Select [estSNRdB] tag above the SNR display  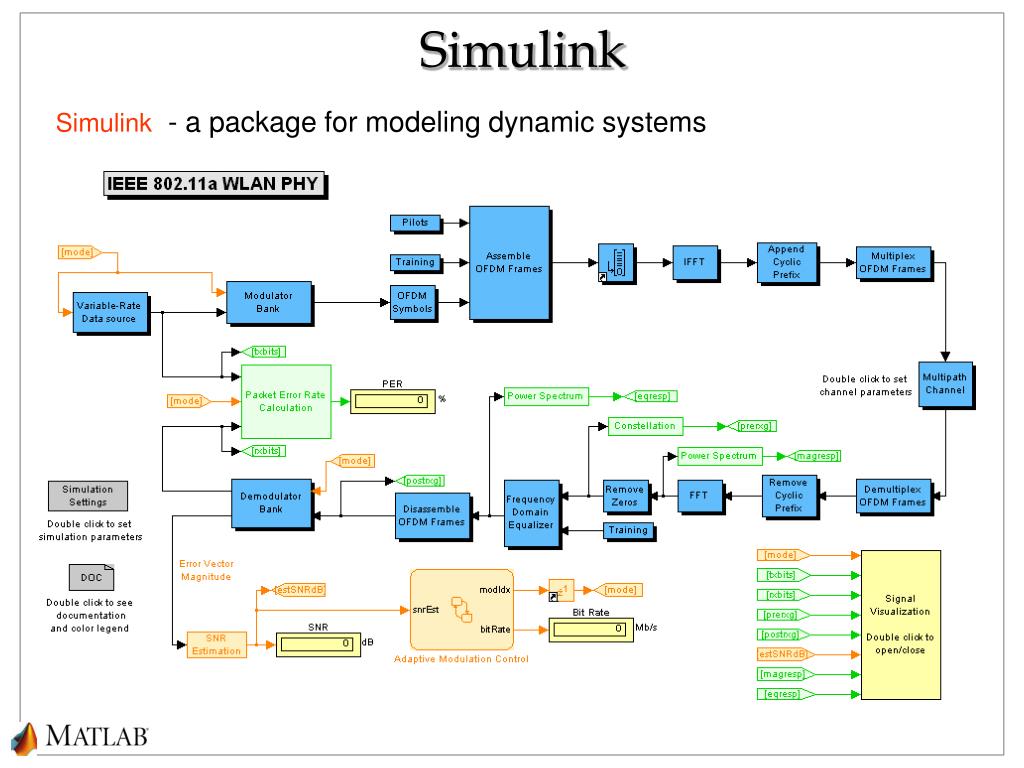[x=298, y=590]
